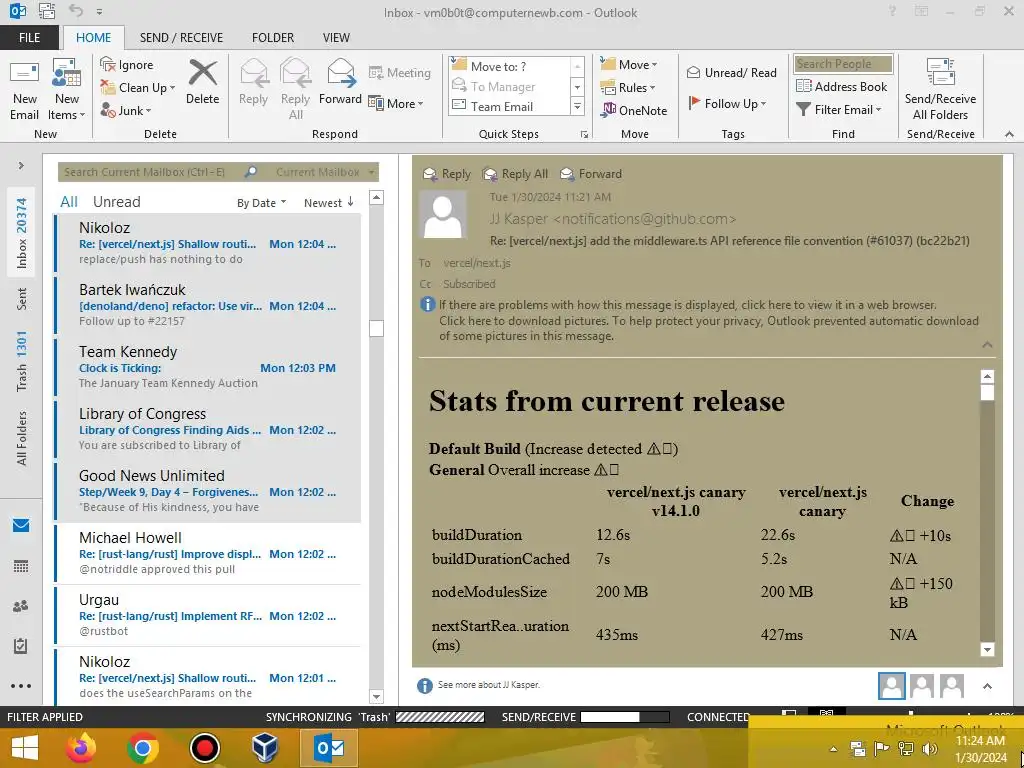Open the Junk dropdown
The height and width of the screenshot is (768, 1024).
tap(126, 110)
